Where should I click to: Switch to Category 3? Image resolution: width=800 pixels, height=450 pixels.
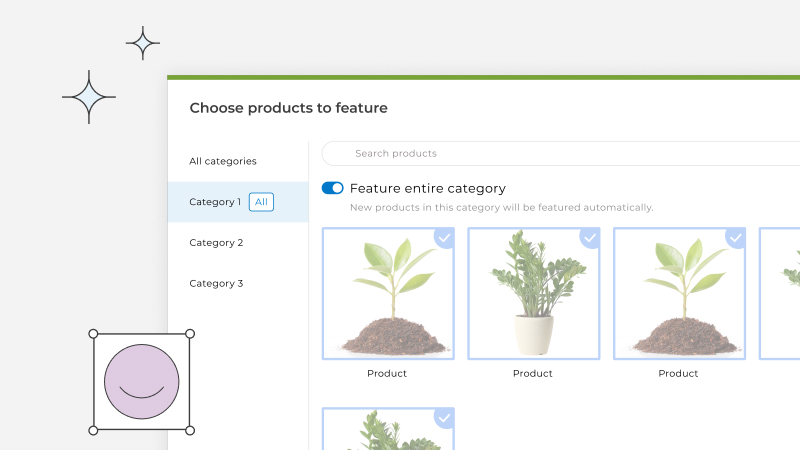(216, 284)
